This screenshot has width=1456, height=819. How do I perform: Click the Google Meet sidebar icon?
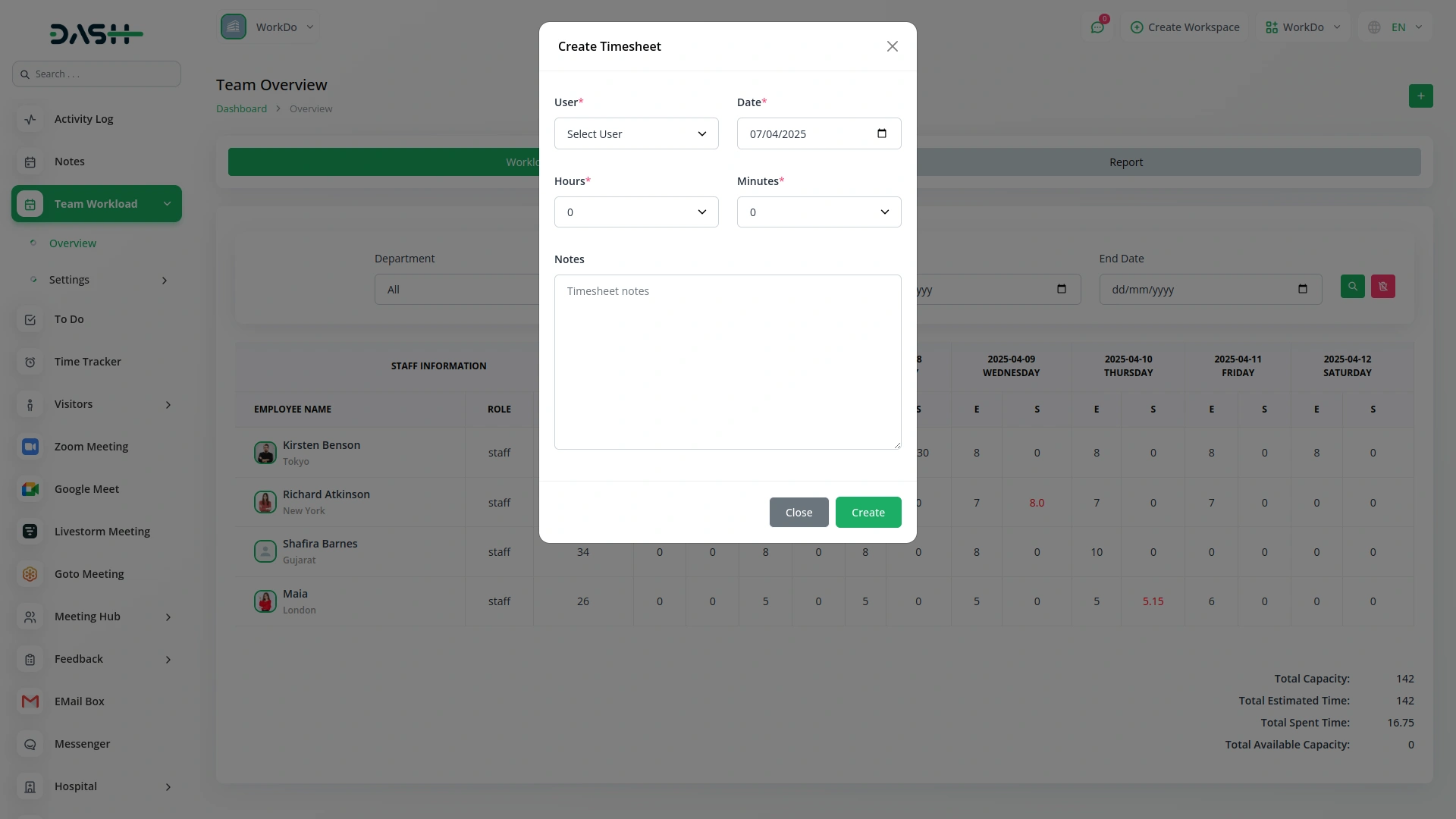click(x=30, y=489)
